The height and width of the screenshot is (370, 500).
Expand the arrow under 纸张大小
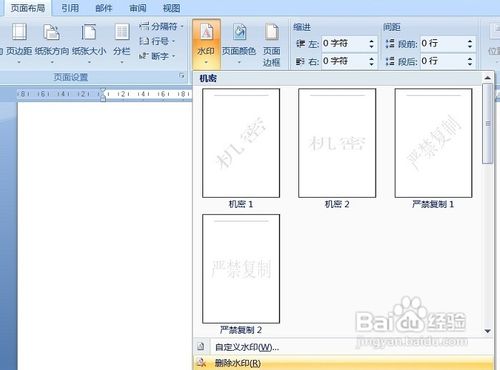click(x=89, y=62)
